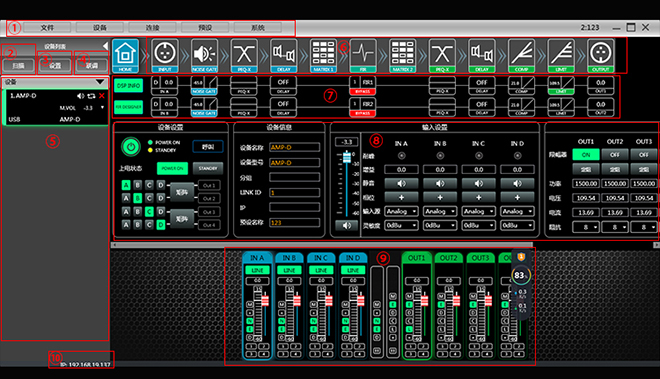This screenshot has width=660, height=379.
Task: Open IN B input source Analog dropdown
Action: (440, 211)
